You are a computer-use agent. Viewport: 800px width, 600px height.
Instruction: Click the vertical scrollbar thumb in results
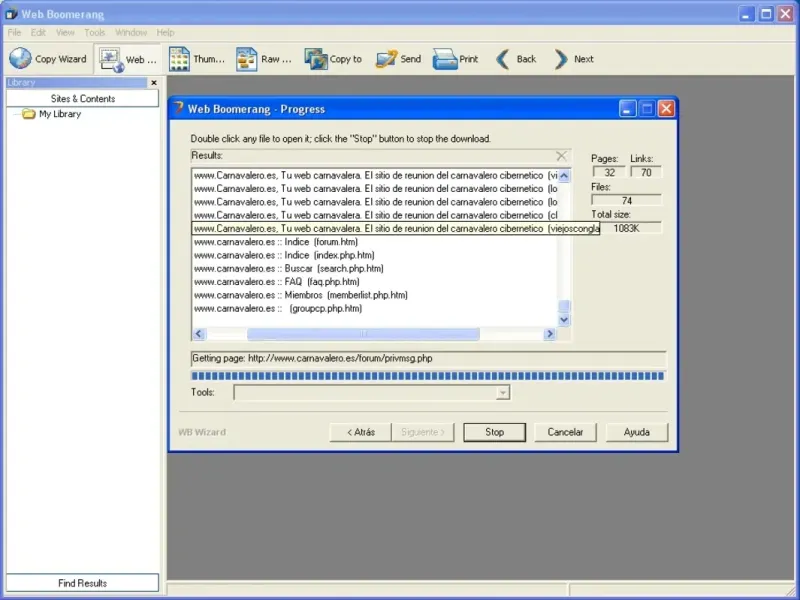[564, 306]
